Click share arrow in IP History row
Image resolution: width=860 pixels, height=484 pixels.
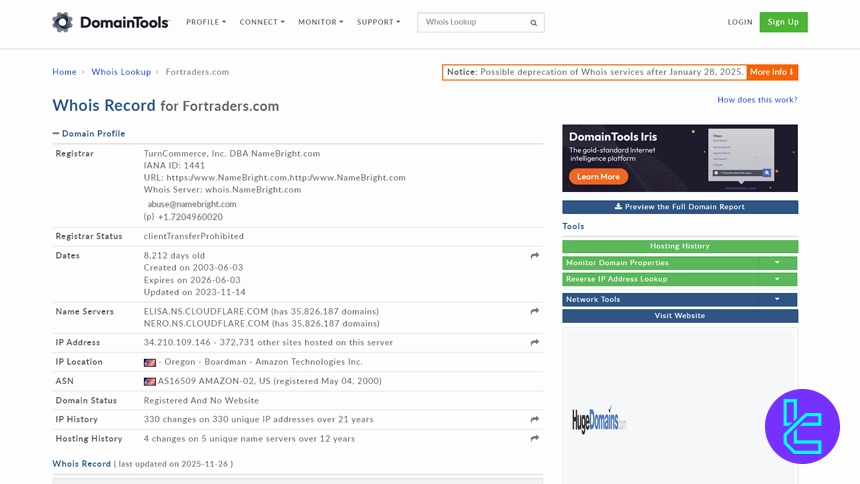[535, 419]
